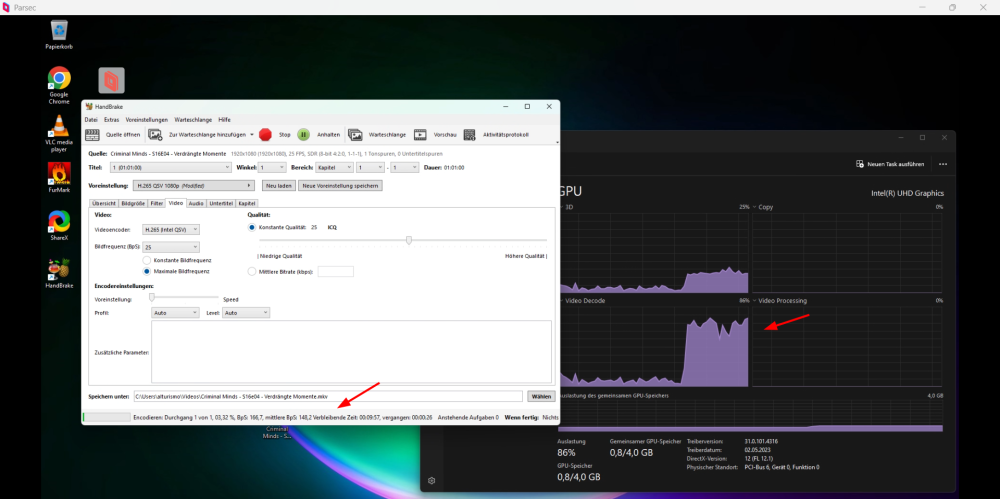Open the Titel dropdown
The image size is (1000, 499).
pos(170,167)
